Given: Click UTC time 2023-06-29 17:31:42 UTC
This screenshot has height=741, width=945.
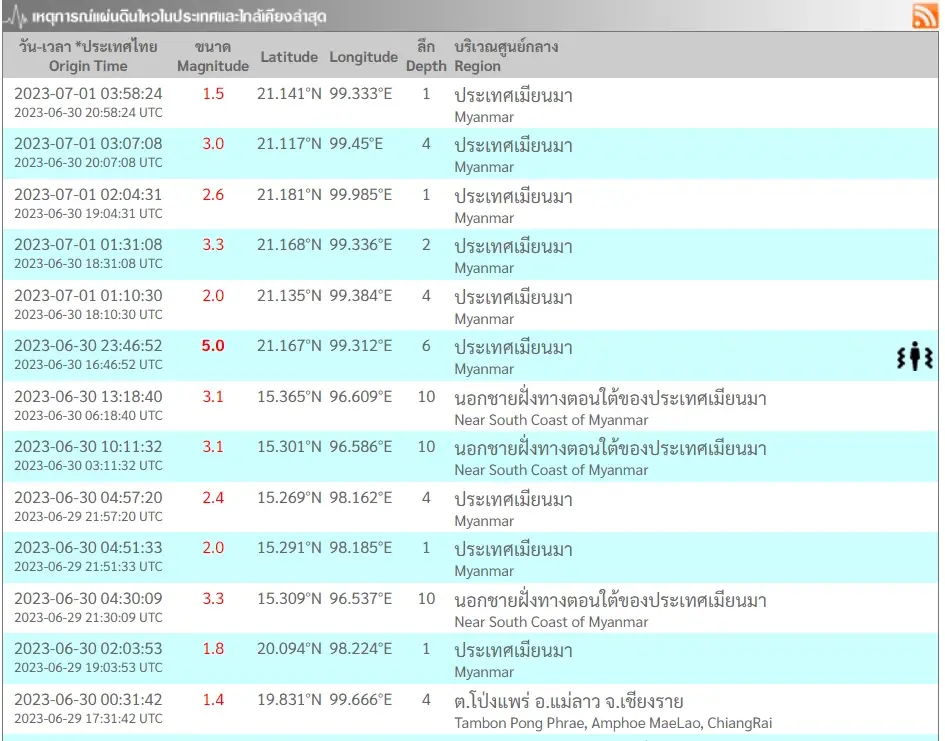Looking at the screenshot, I should point(88,718).
